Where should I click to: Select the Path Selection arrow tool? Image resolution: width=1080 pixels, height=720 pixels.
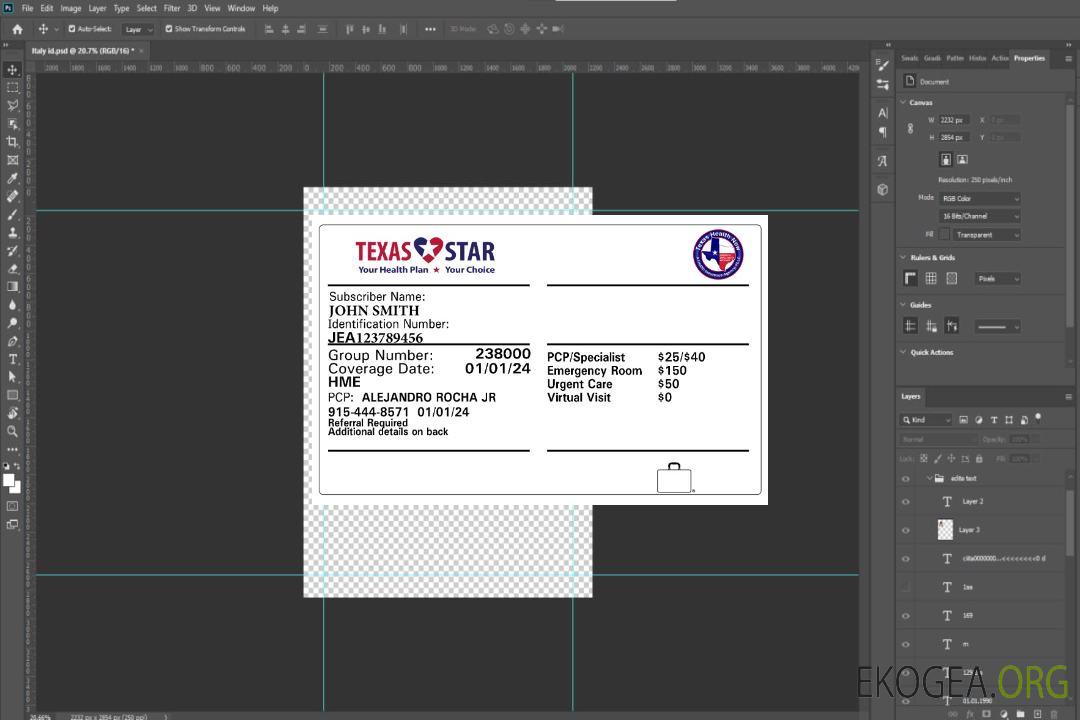click(x=12, y=377)
